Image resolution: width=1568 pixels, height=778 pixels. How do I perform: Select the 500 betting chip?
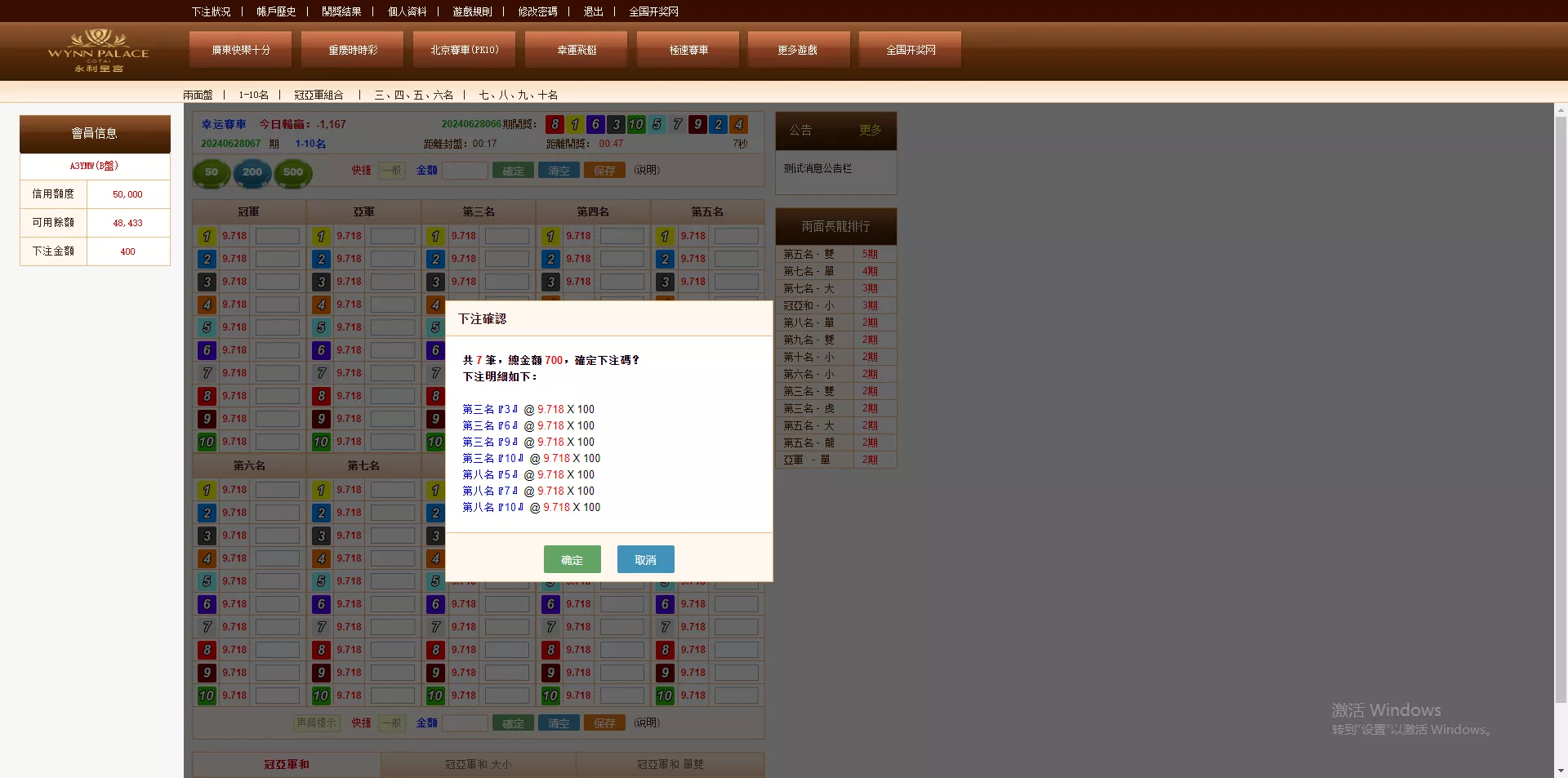(292, 173)
